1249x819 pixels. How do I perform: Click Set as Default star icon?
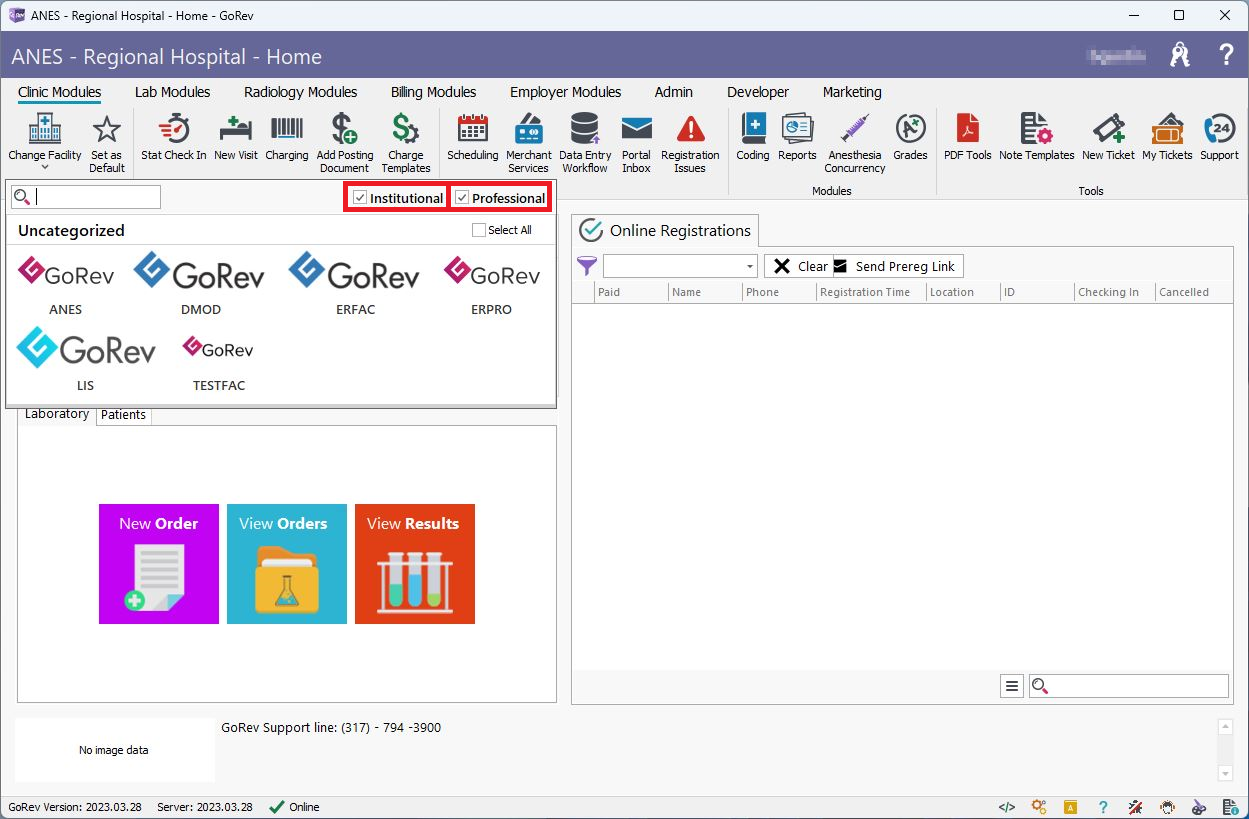click(x=106, y=131)
